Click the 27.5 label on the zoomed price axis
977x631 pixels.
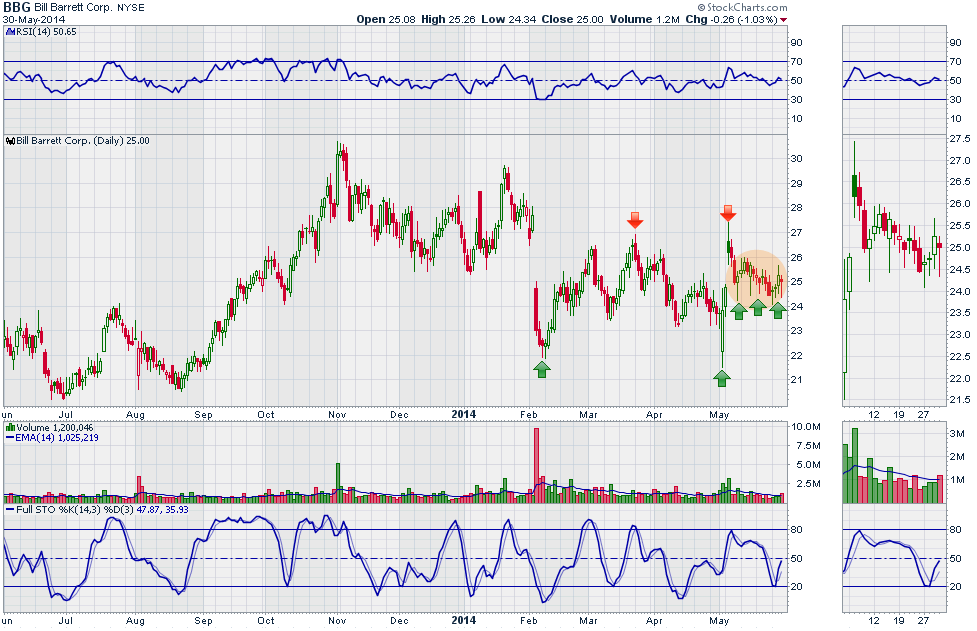(x=960, y=138)
